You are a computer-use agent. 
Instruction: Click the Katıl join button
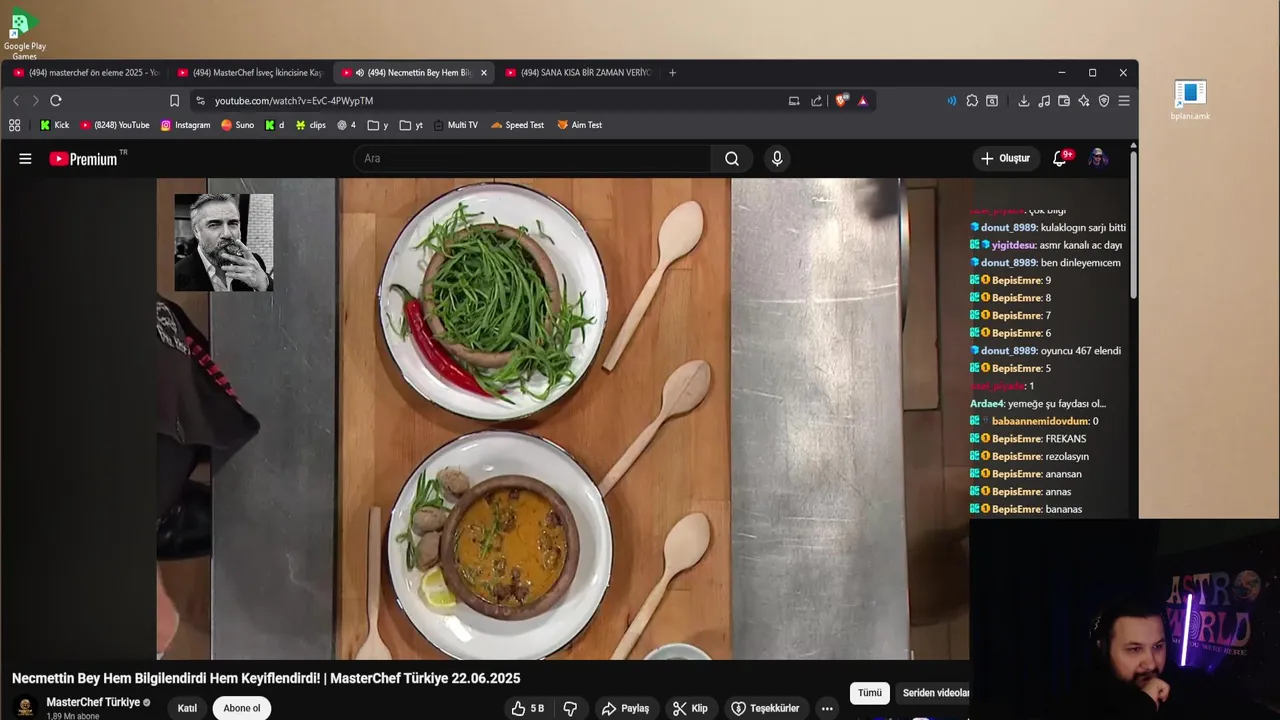point(187,708)
